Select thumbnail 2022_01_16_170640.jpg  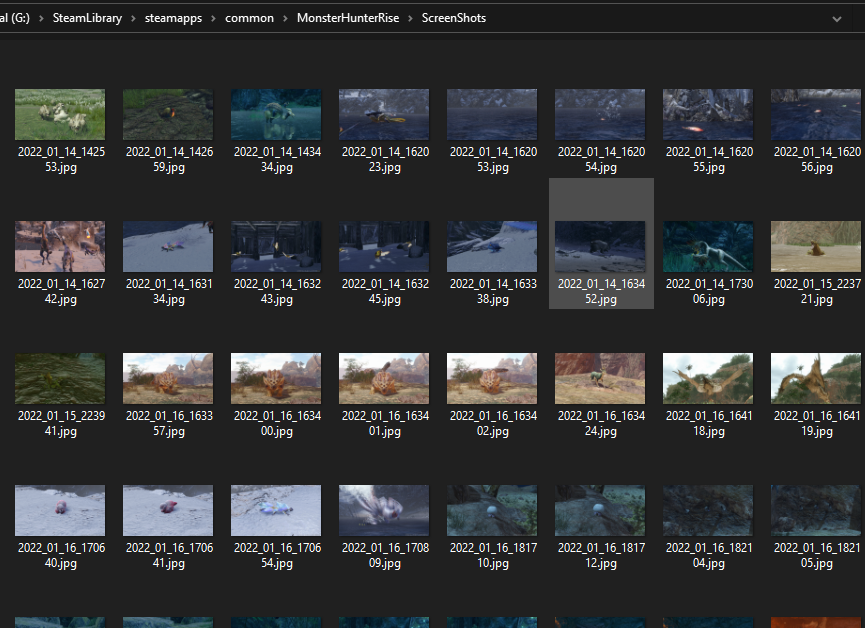[60, 510]
